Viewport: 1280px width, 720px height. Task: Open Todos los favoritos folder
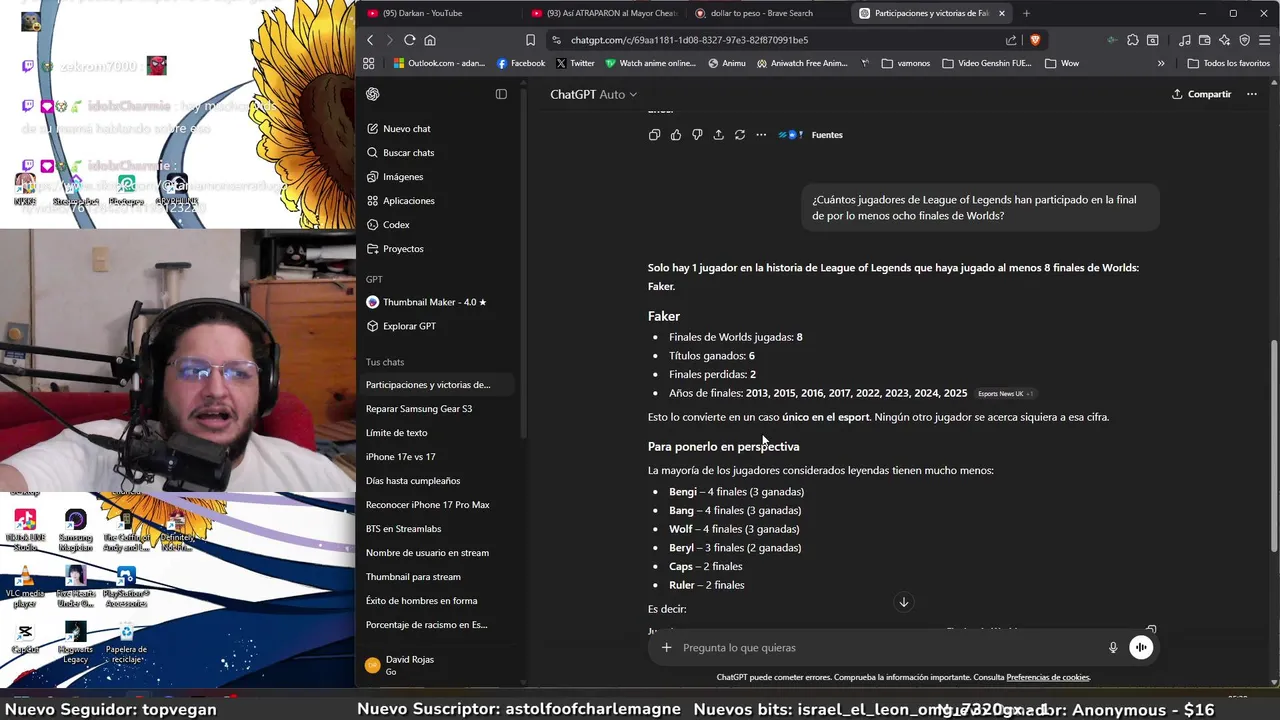(1229, 63)
